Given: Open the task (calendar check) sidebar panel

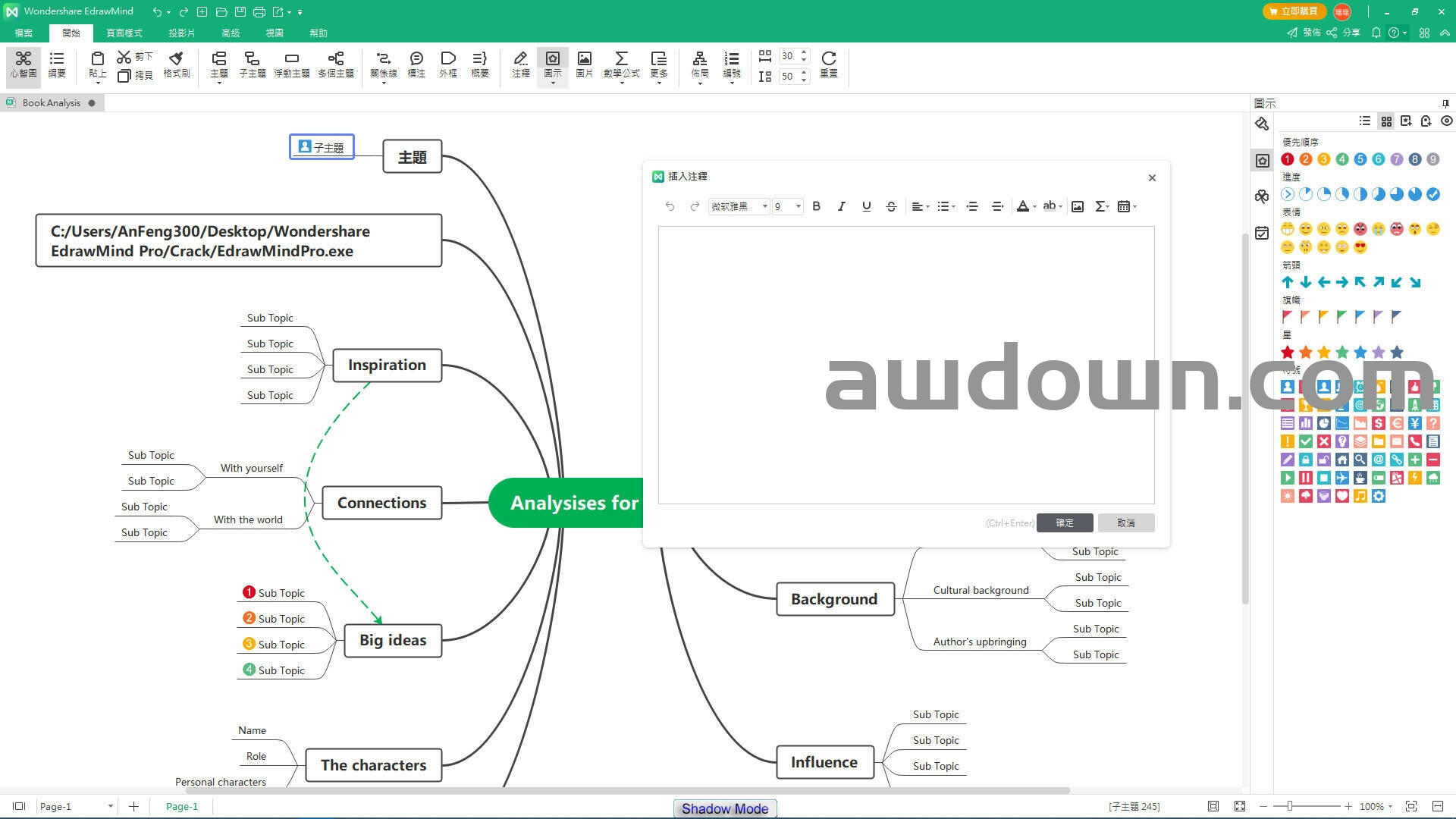Looking at the screenshot, I should click(x=1262, y=233).
